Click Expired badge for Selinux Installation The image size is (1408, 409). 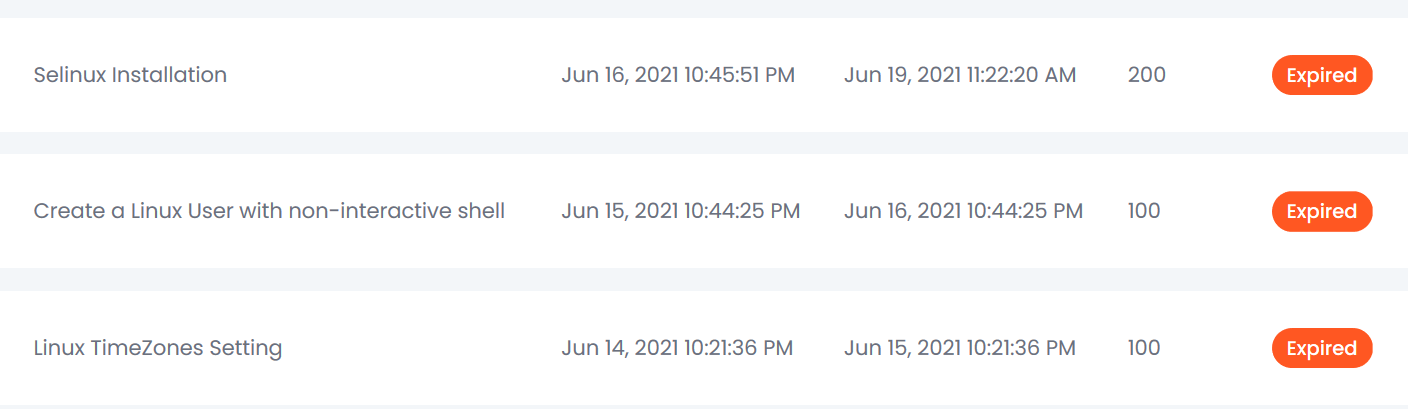[x=1321, y=75]
